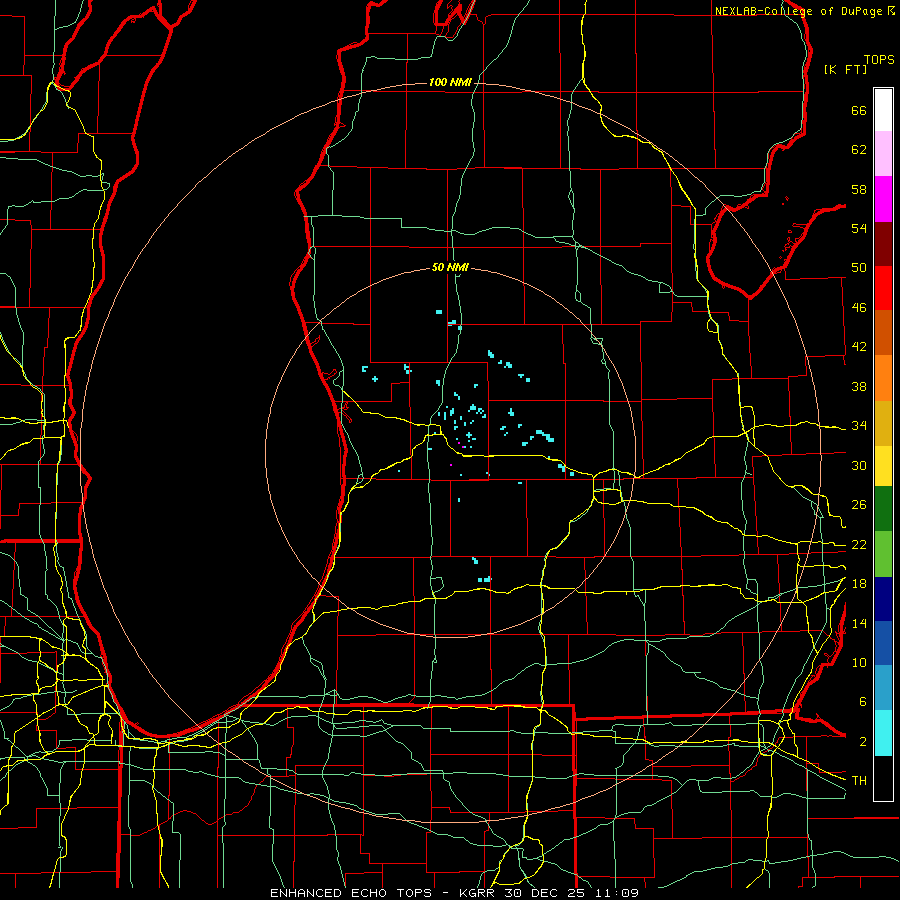900x900 pixels.
Task: Click the TH threshold label
Action: coord(859,781)
